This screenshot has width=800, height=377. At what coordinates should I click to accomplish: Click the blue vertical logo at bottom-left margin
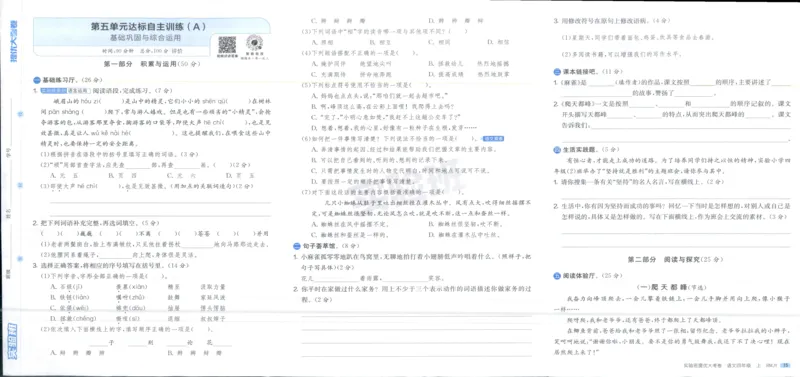pos(12,341)
